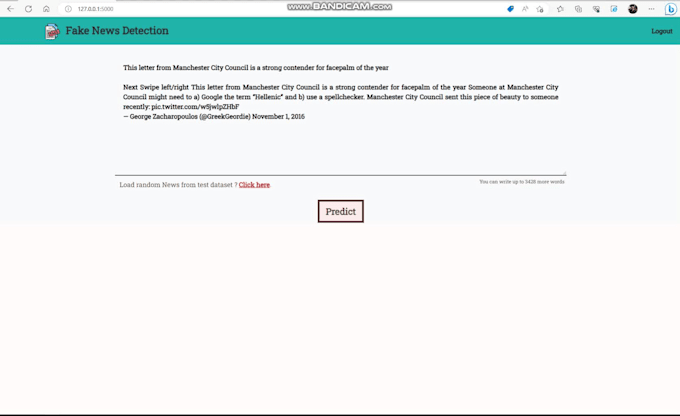Image resolution: width=680 pixels, height=416 pixels.
Task: Open the browser profile avatar
Action: [x=633, y=9]
